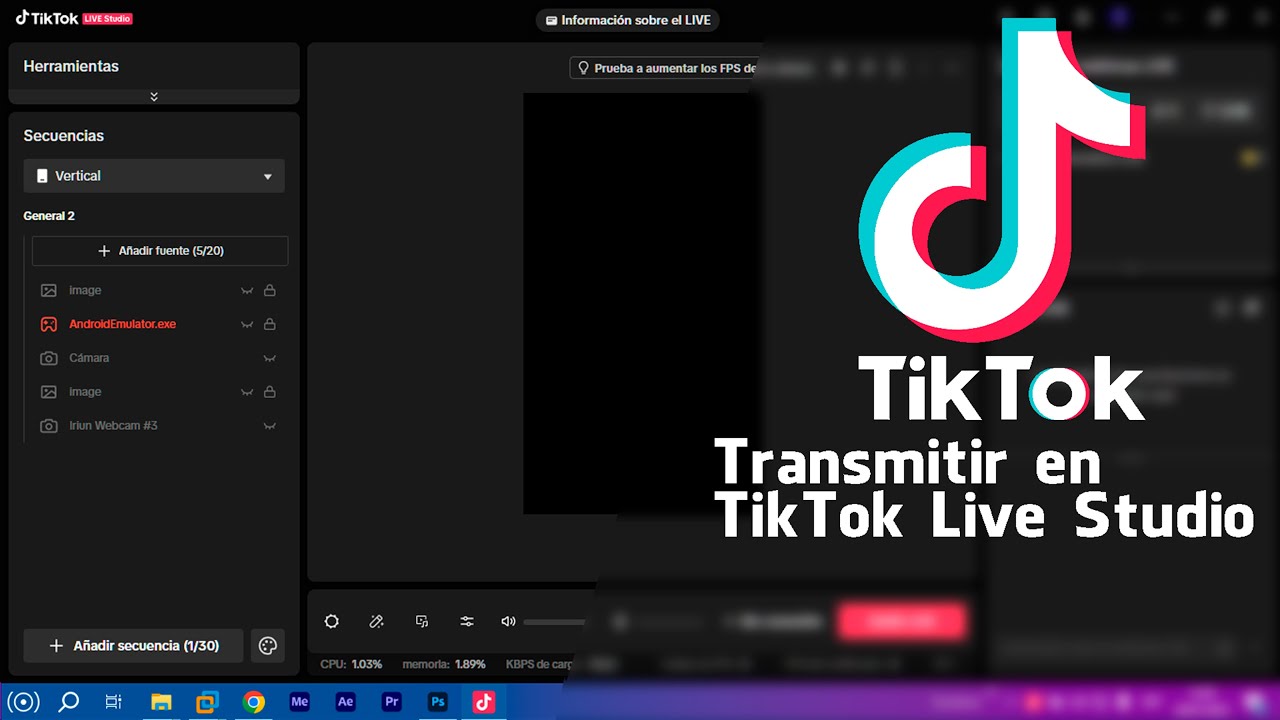Click the memoria: 1.89% status readout
This screenshot has width=1280, height=720.
(x=444, y=664)
